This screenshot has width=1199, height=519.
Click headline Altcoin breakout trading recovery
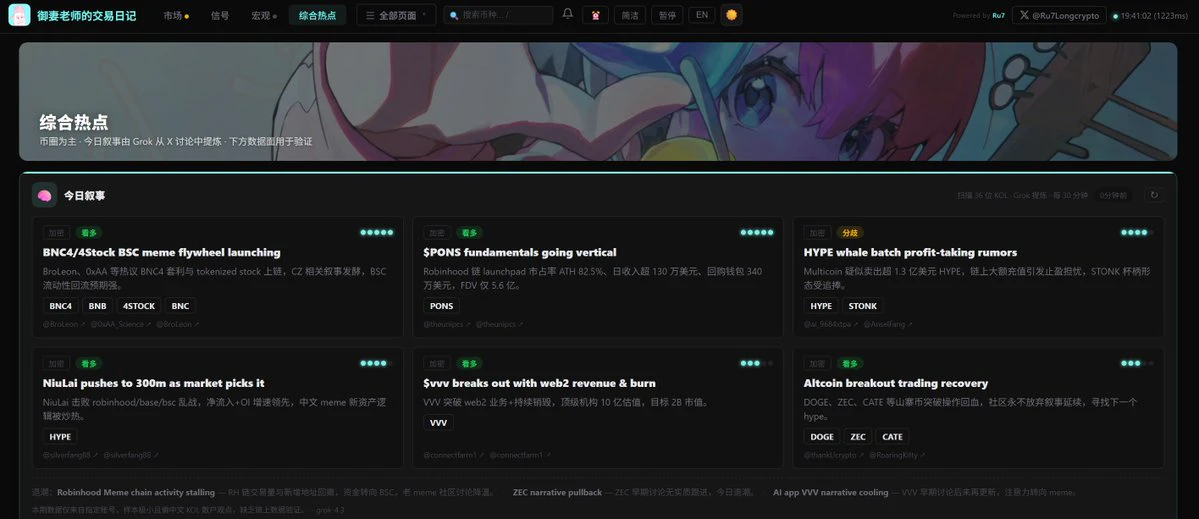(896, 383)
